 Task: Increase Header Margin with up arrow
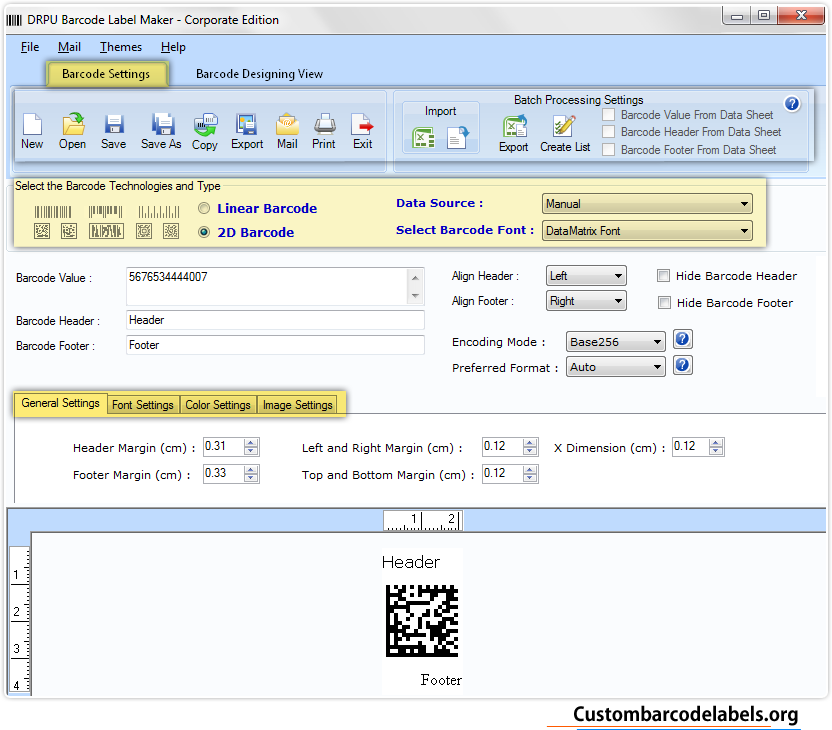click(x=251, y=442)
